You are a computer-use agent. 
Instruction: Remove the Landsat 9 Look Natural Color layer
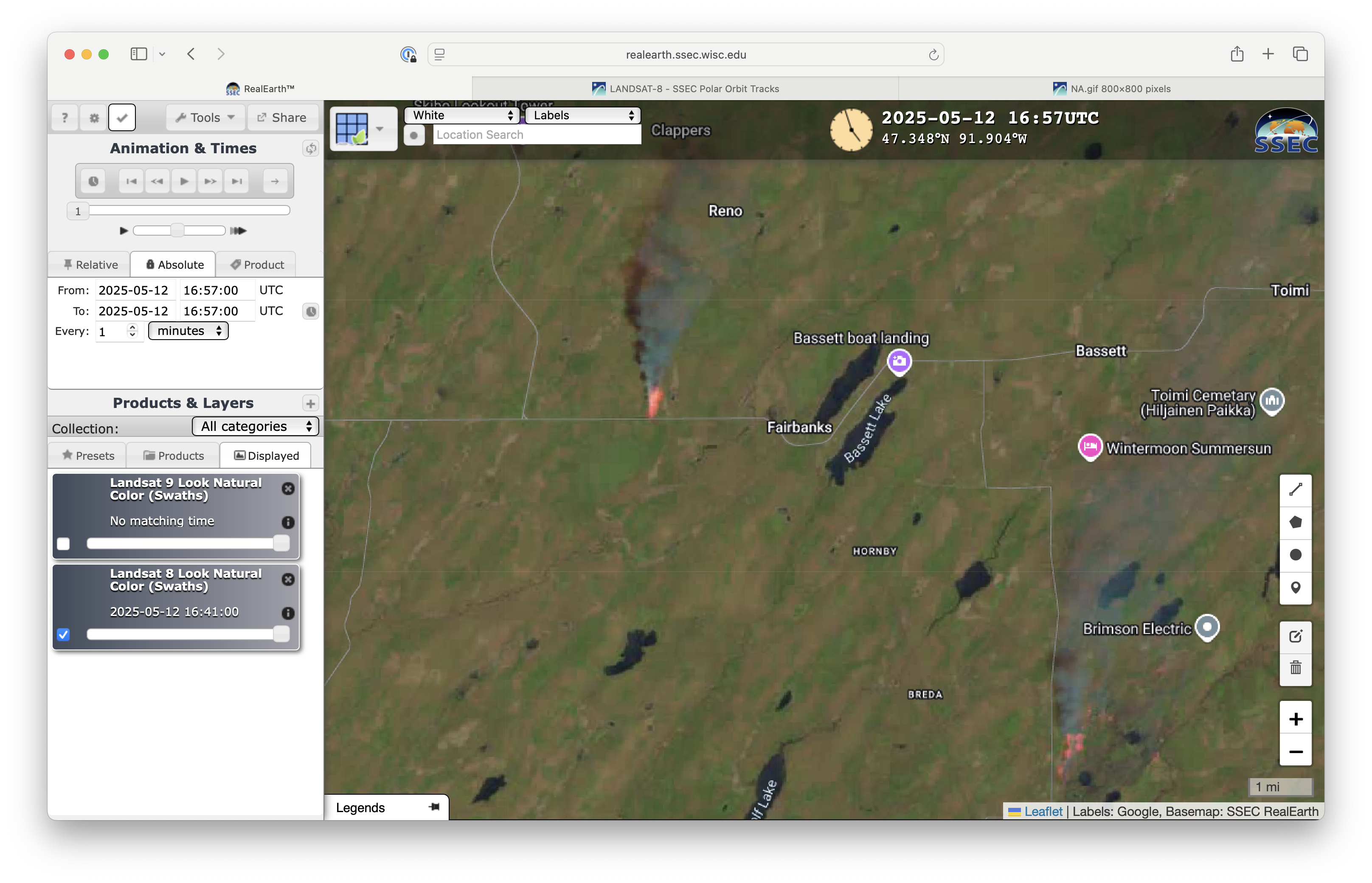click(x=288, y=489)
